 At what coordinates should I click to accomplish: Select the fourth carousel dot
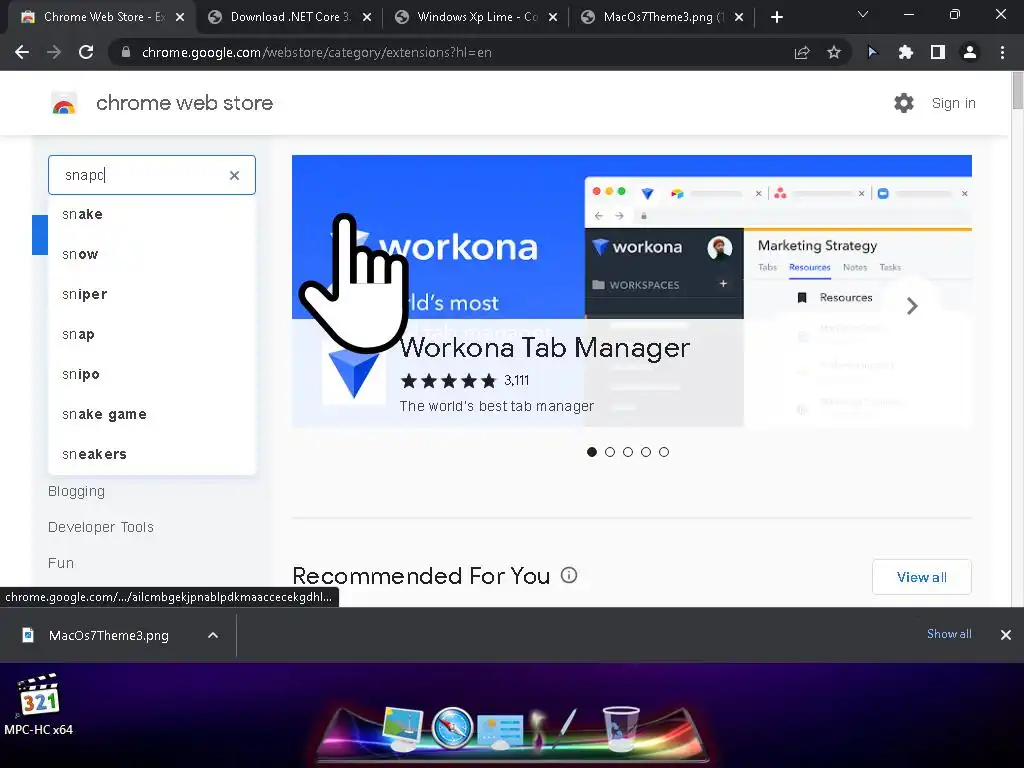[646, 452]
